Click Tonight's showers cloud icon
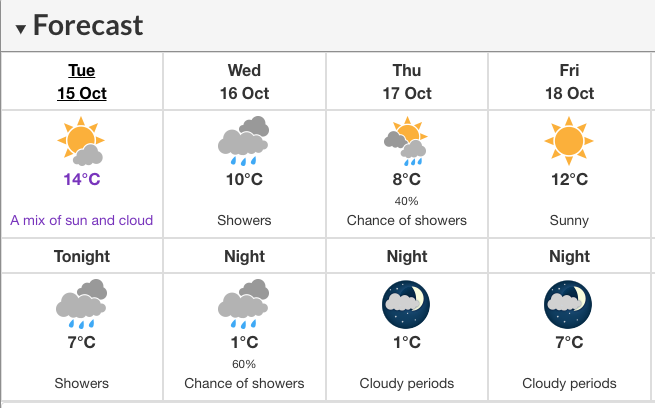Screen dimensions: 655x408 81,304
